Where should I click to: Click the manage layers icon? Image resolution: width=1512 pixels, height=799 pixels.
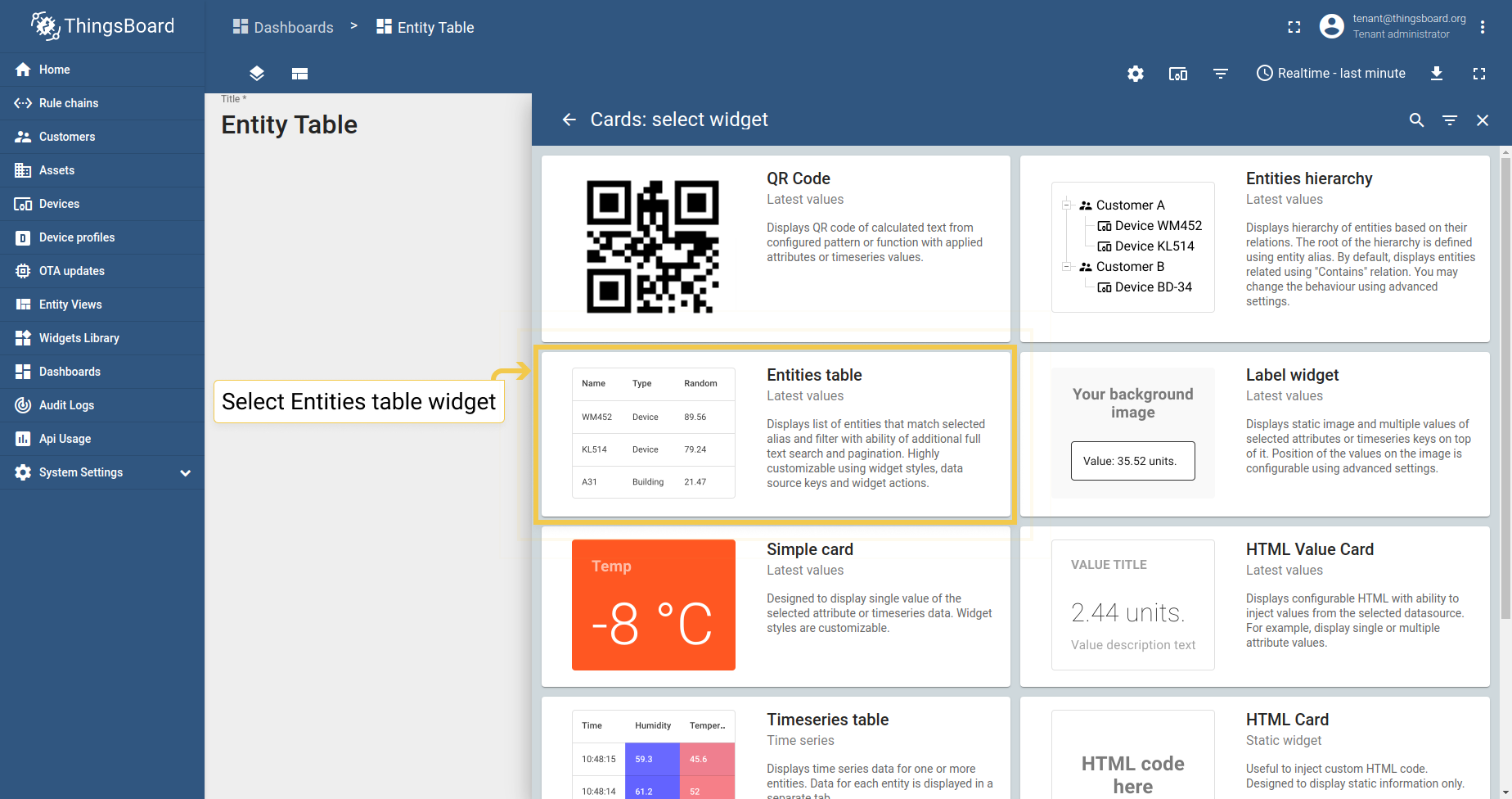coord(257,74)
